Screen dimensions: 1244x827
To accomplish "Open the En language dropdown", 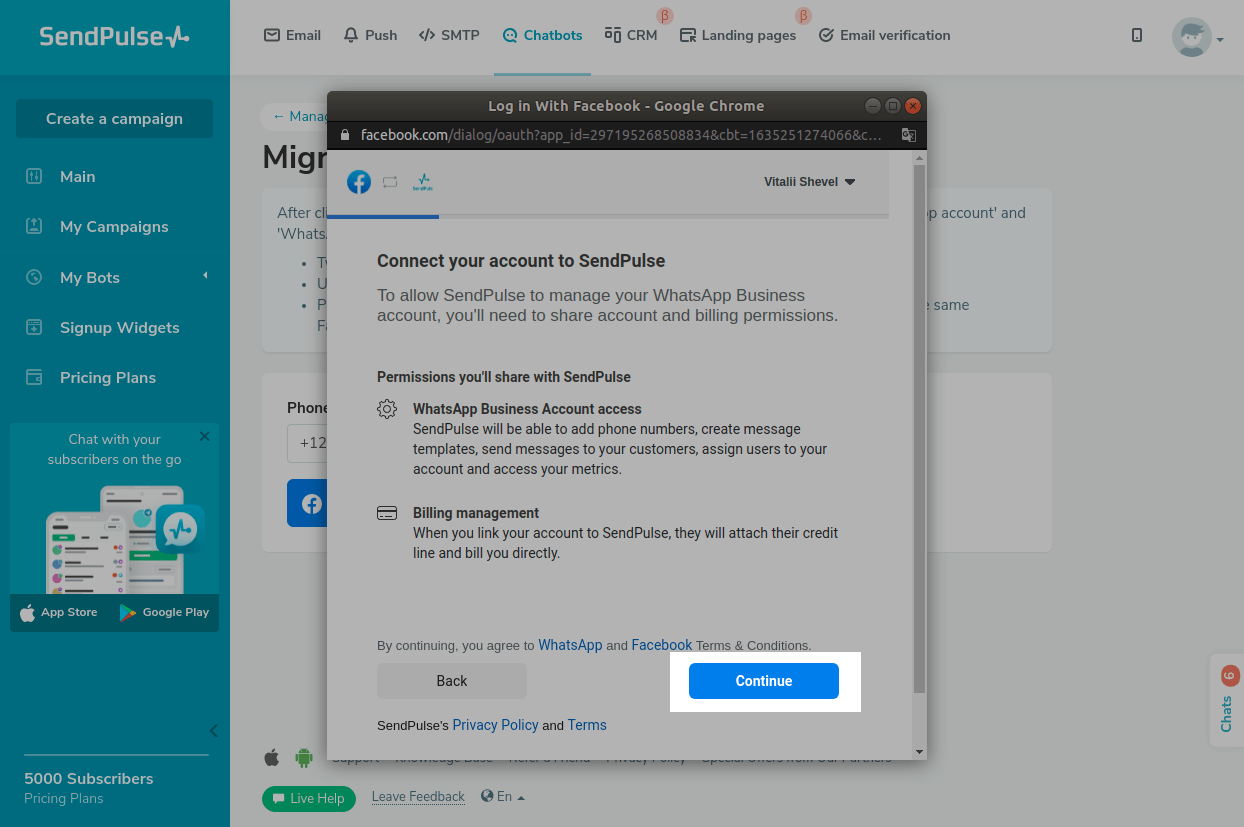I will pos(503,797).
